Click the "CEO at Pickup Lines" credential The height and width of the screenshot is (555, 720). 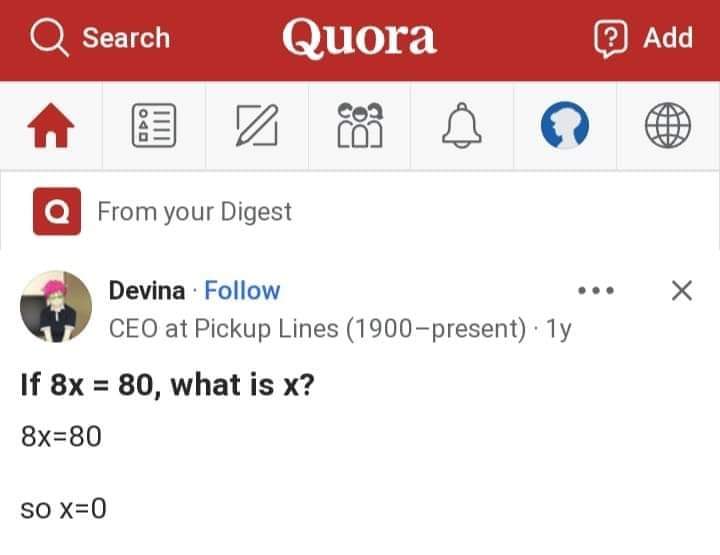click(x=316, y=327)
